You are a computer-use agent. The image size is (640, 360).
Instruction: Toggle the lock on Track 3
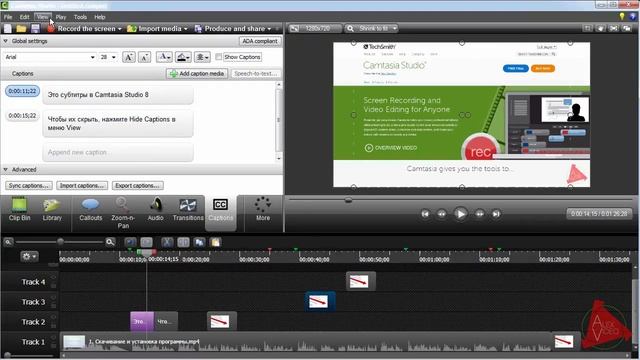(x=53, y=306)
